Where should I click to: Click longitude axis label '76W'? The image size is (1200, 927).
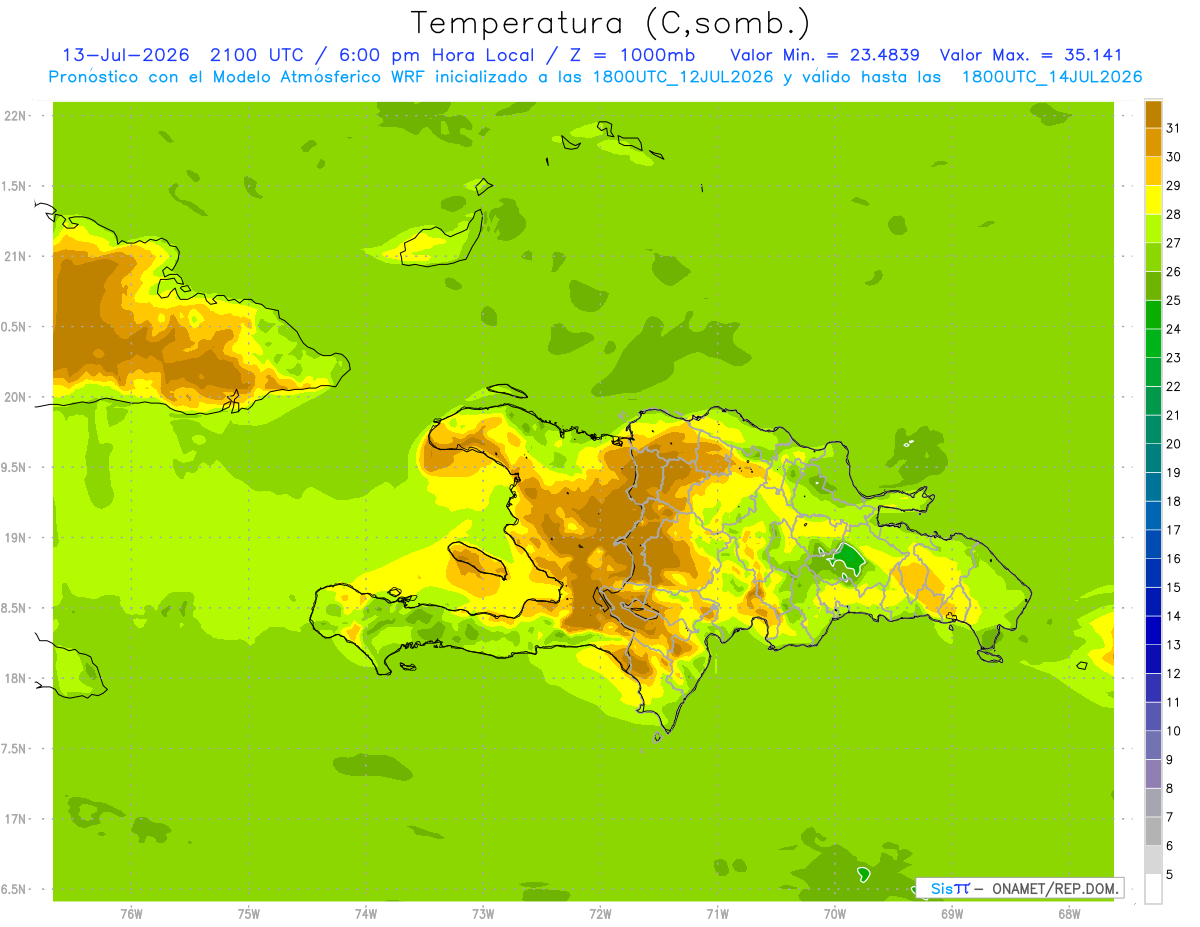point(131,914)
